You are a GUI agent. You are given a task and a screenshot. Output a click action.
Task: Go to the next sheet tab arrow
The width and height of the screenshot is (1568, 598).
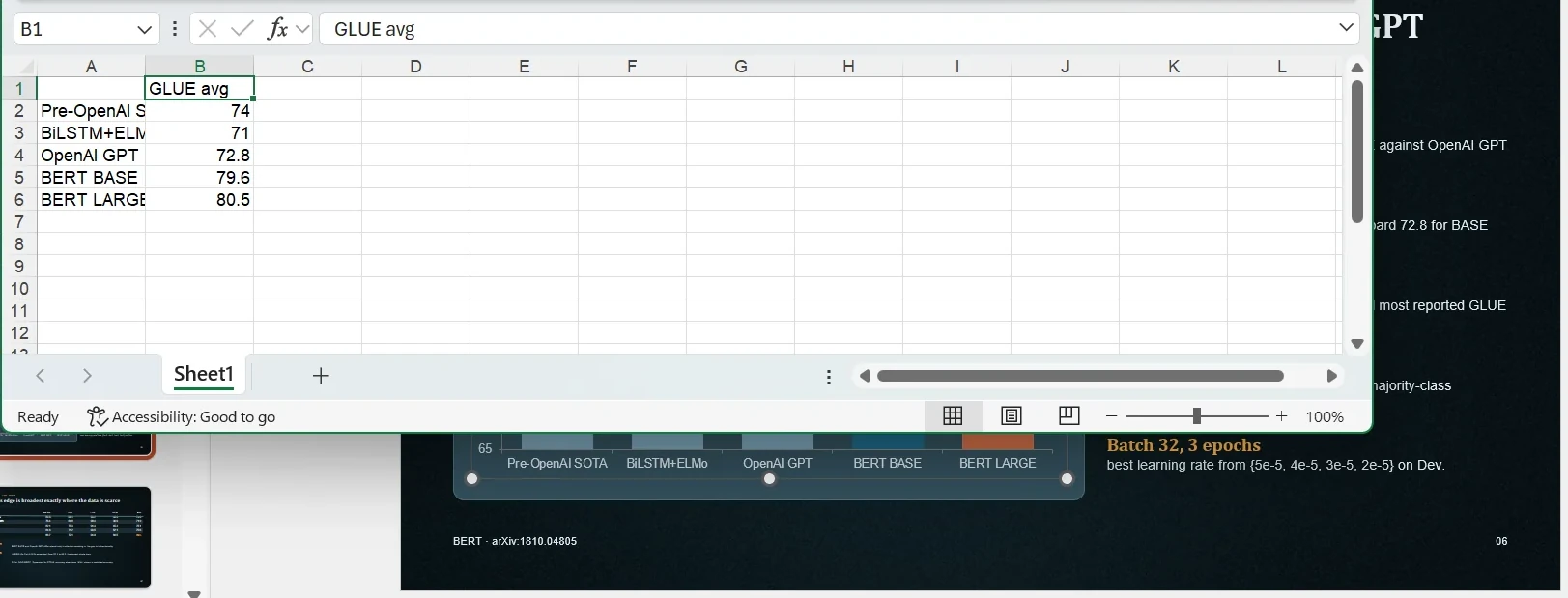87,376
